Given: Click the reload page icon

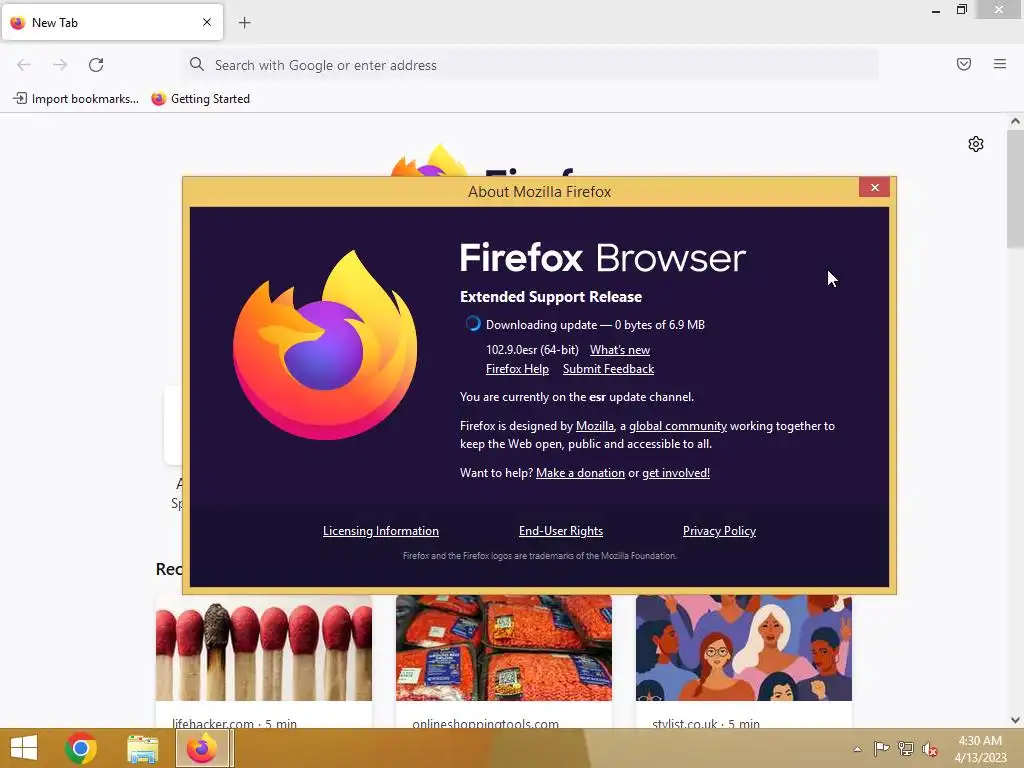Looking at the screenshot, I should tap(96, 65).
